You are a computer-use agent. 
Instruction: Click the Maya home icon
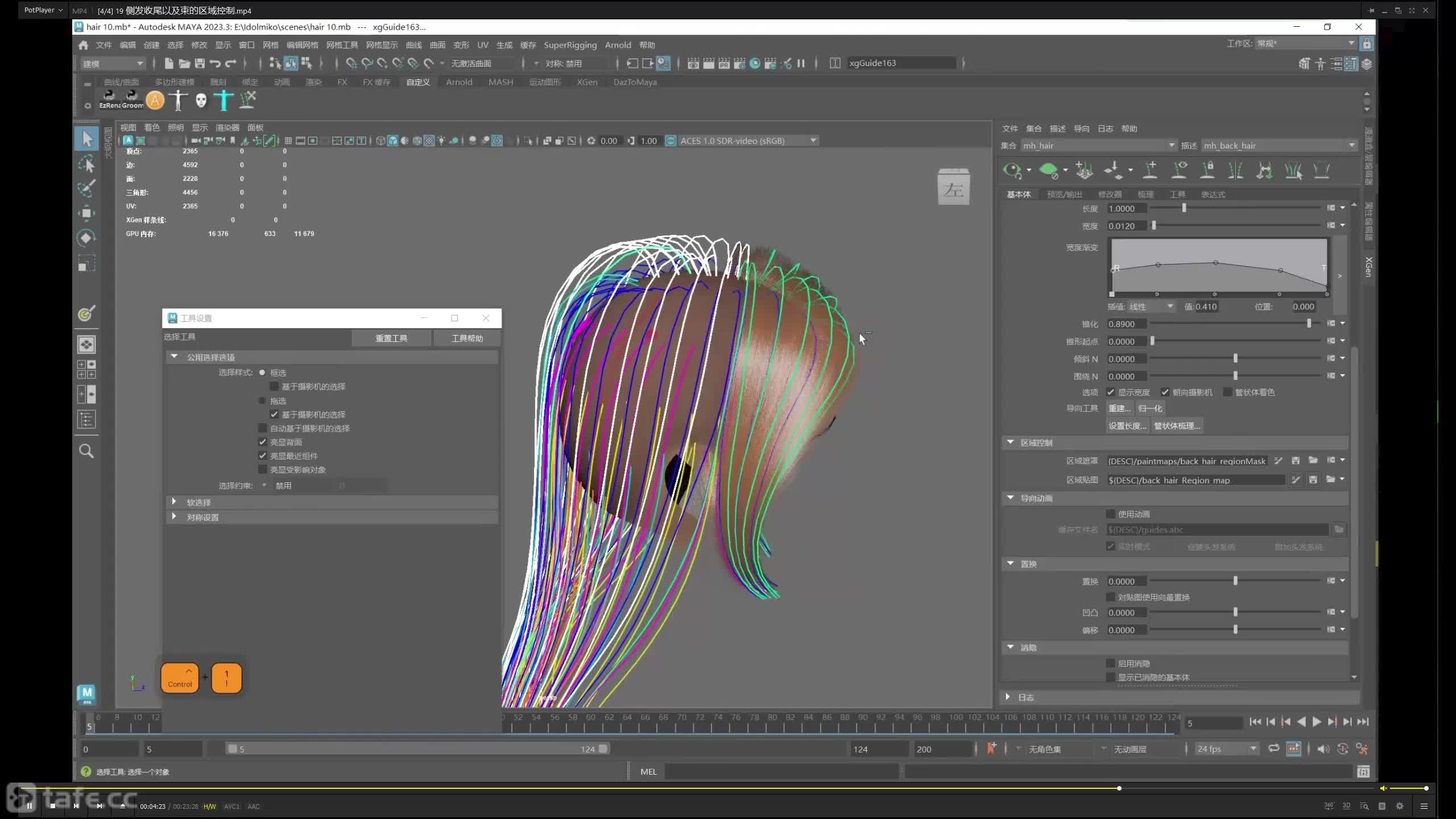pos(83,45)
